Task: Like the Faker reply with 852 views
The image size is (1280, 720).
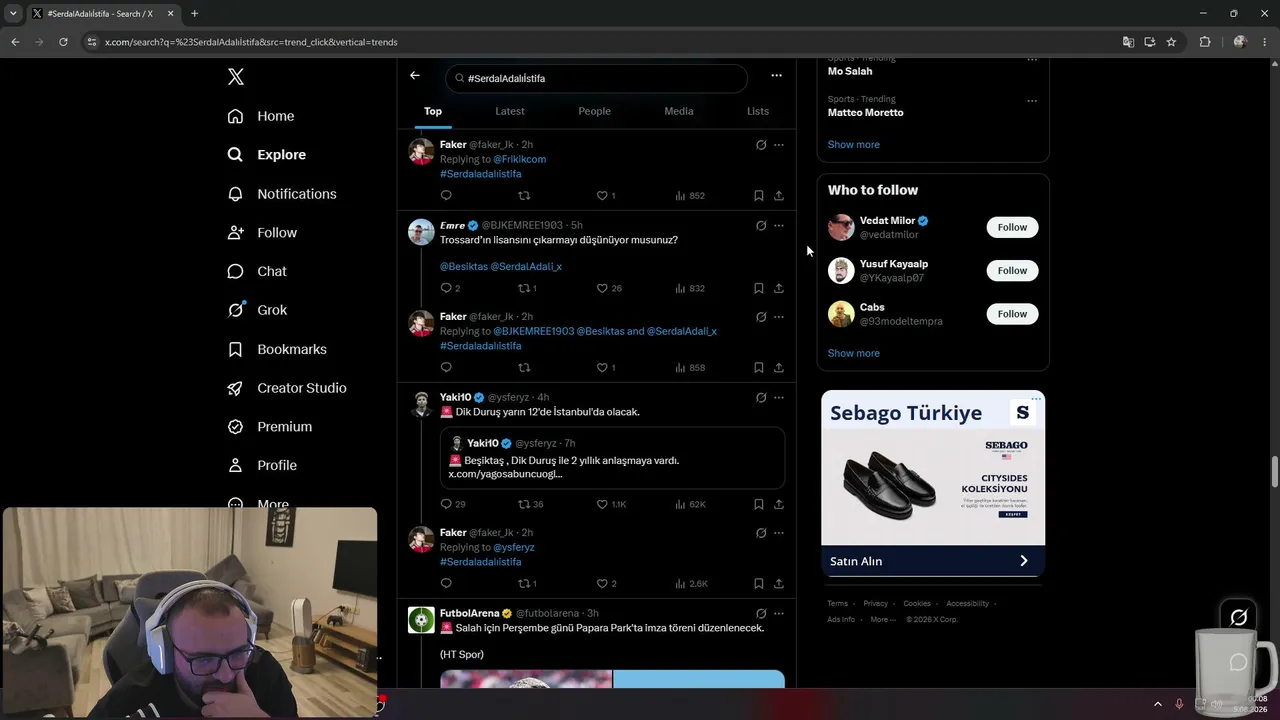Action: coord(606,196)
